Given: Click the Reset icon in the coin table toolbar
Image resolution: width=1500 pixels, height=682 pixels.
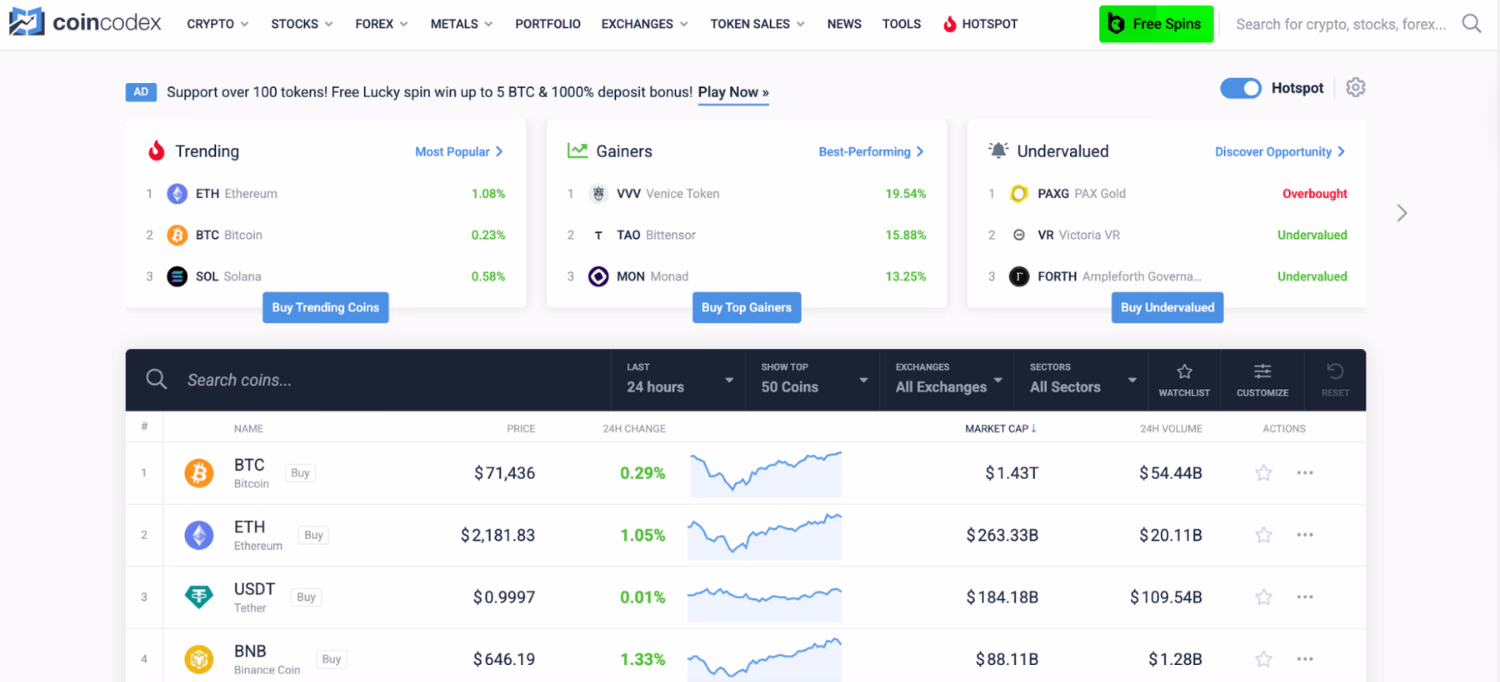Looking at the screenshot, I should click(x=1335, y=372).
